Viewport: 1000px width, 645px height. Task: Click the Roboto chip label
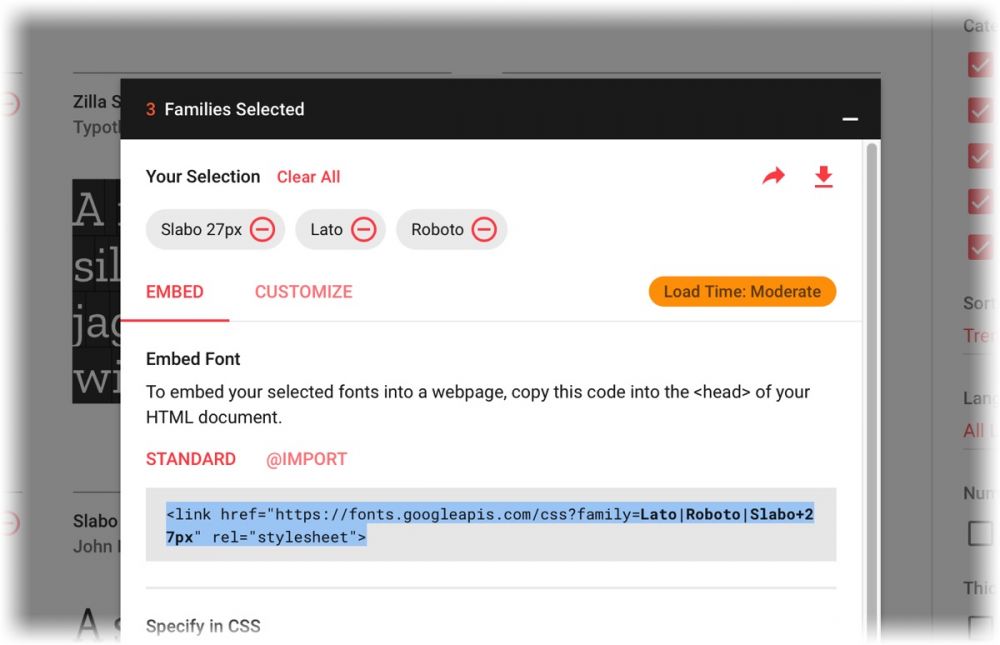pyautogui.click(x=438, y=229)
